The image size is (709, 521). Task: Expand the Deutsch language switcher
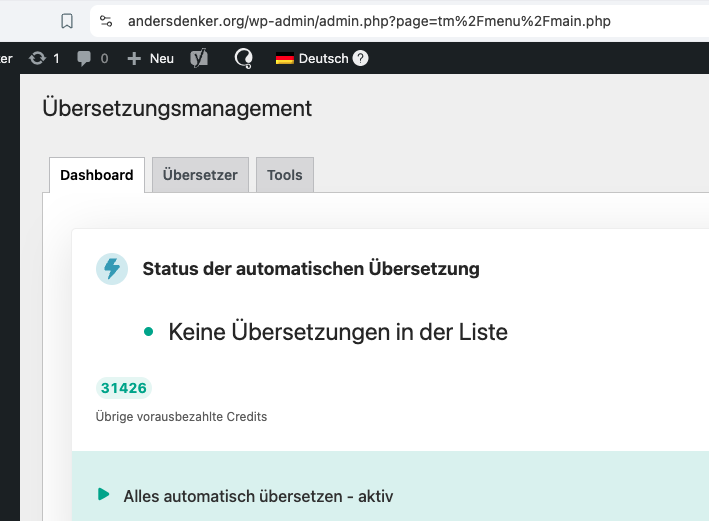pyautogui.click(x=323, y=58)
